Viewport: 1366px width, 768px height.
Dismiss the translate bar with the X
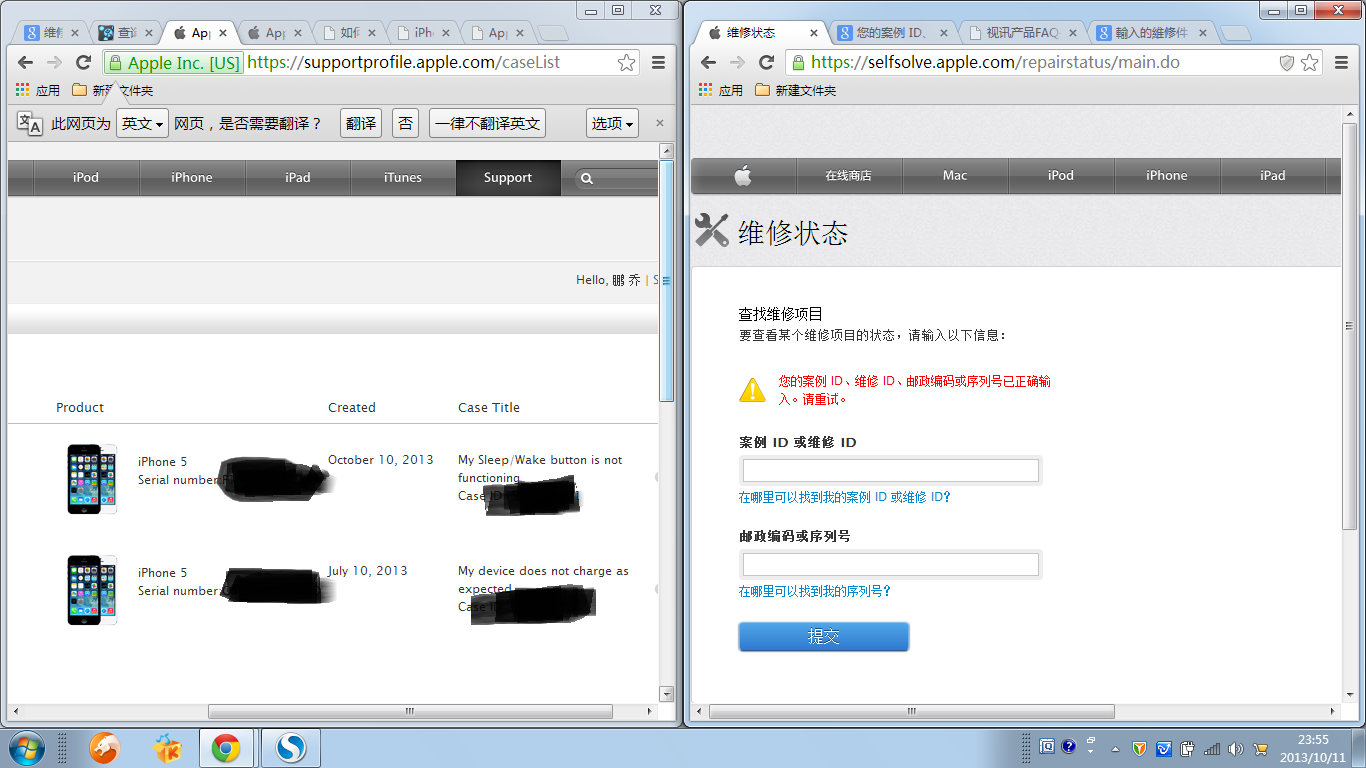pos(659,123)
